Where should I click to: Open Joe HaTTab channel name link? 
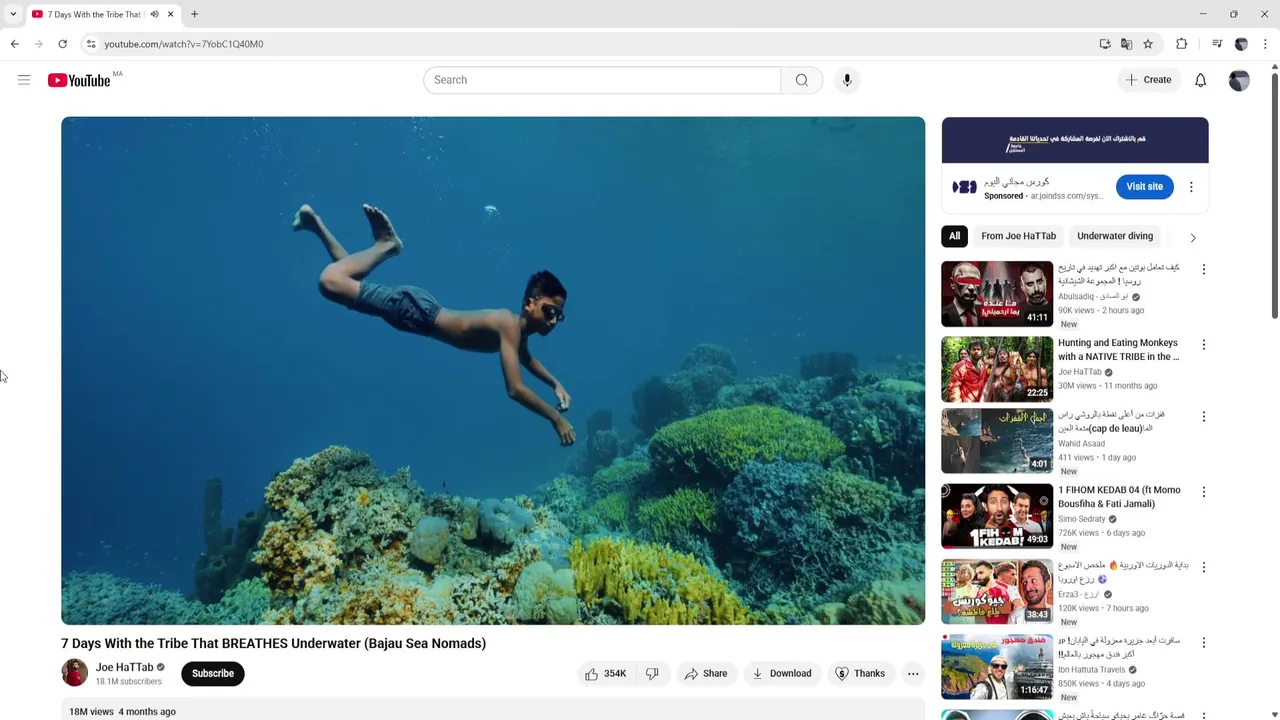pos(124,667)
